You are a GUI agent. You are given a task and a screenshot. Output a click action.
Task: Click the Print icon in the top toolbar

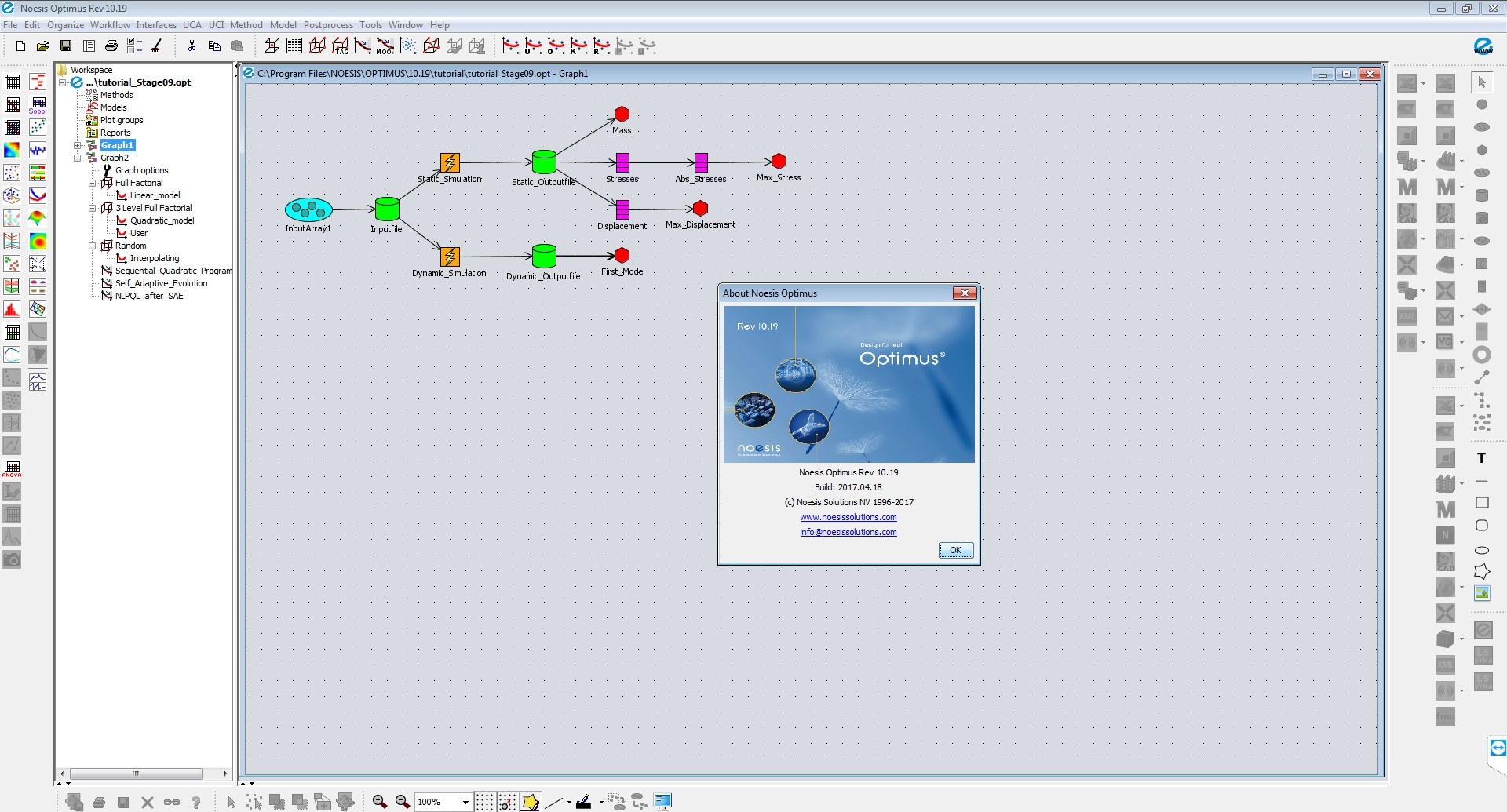point(111,46)
